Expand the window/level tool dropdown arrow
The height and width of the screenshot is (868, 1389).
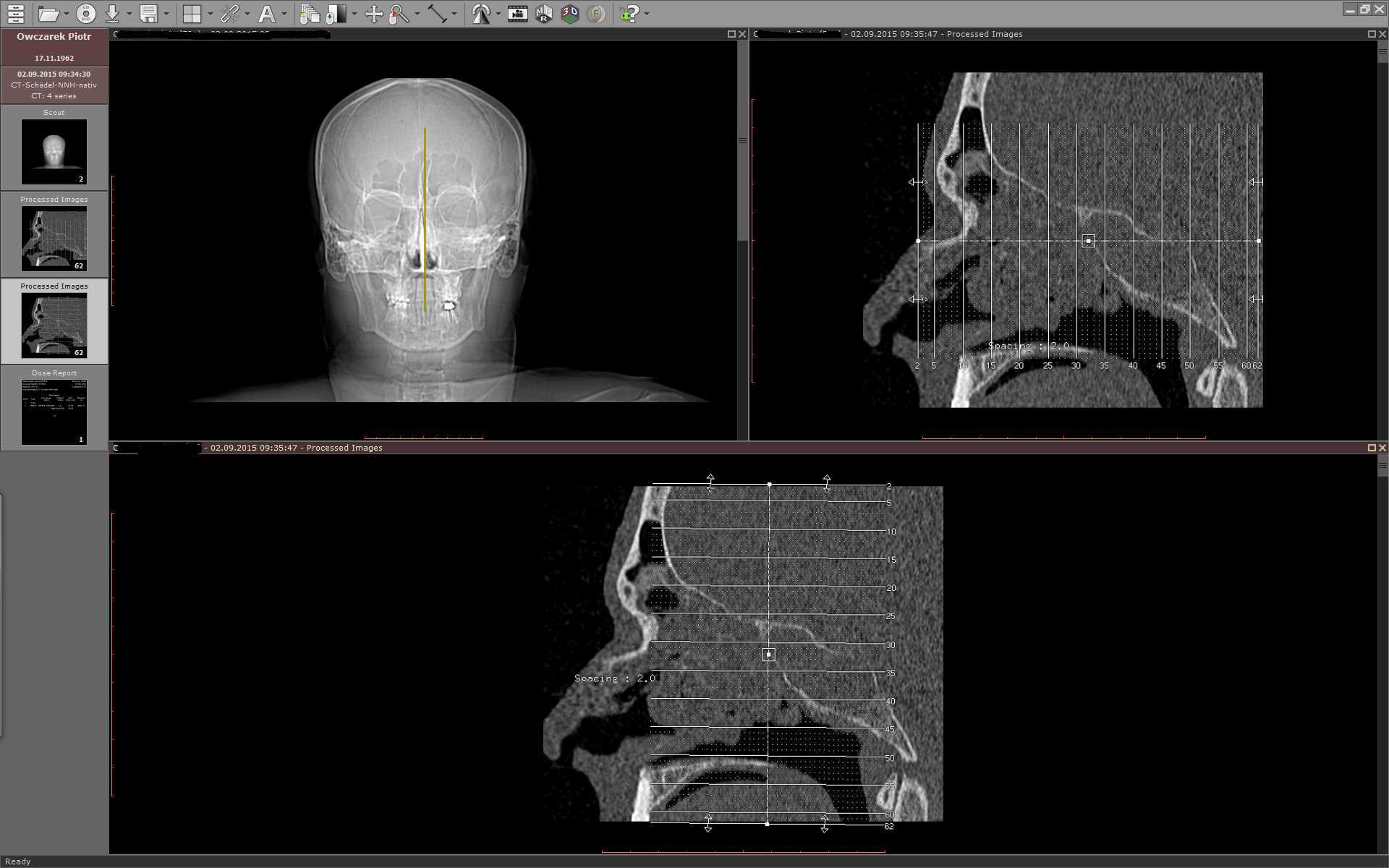coord(354,14)
